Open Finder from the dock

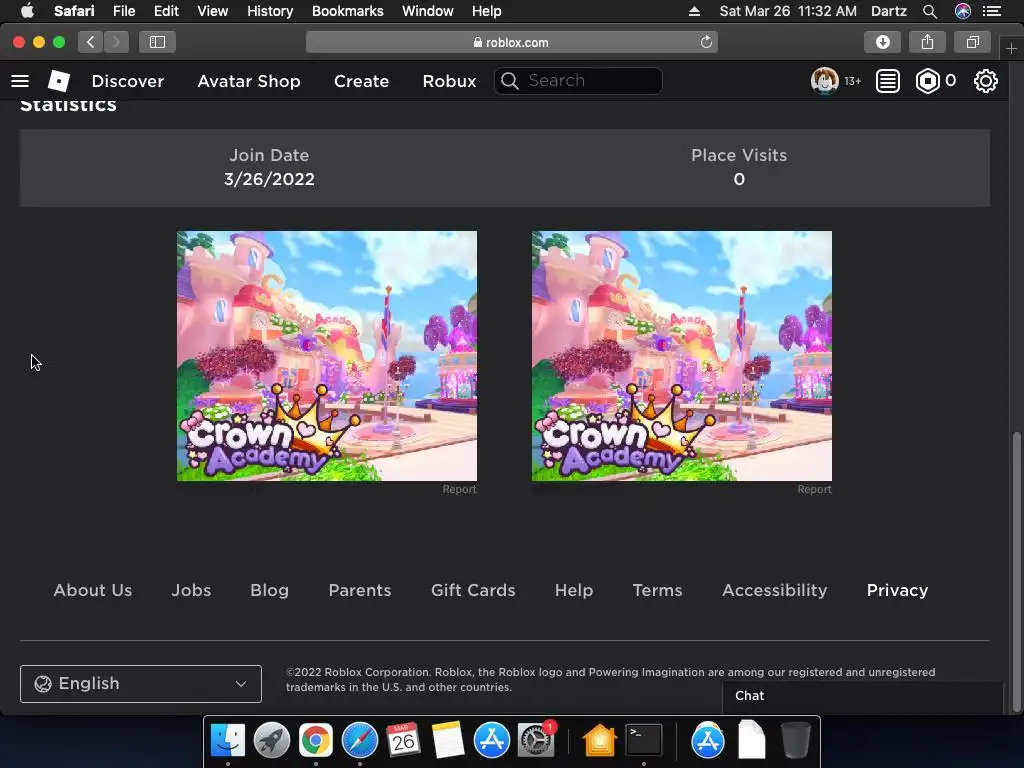click(228, 740)
